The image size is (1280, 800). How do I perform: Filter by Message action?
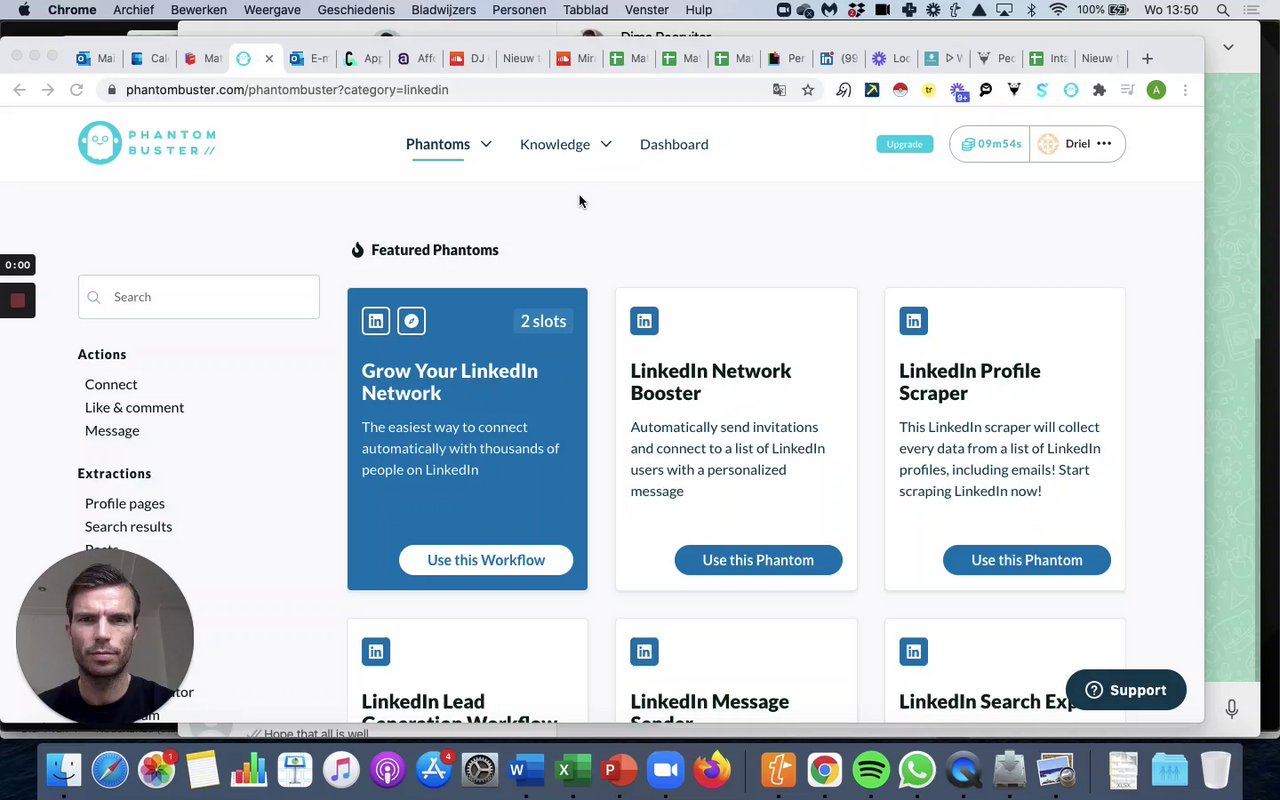point(112,430)
